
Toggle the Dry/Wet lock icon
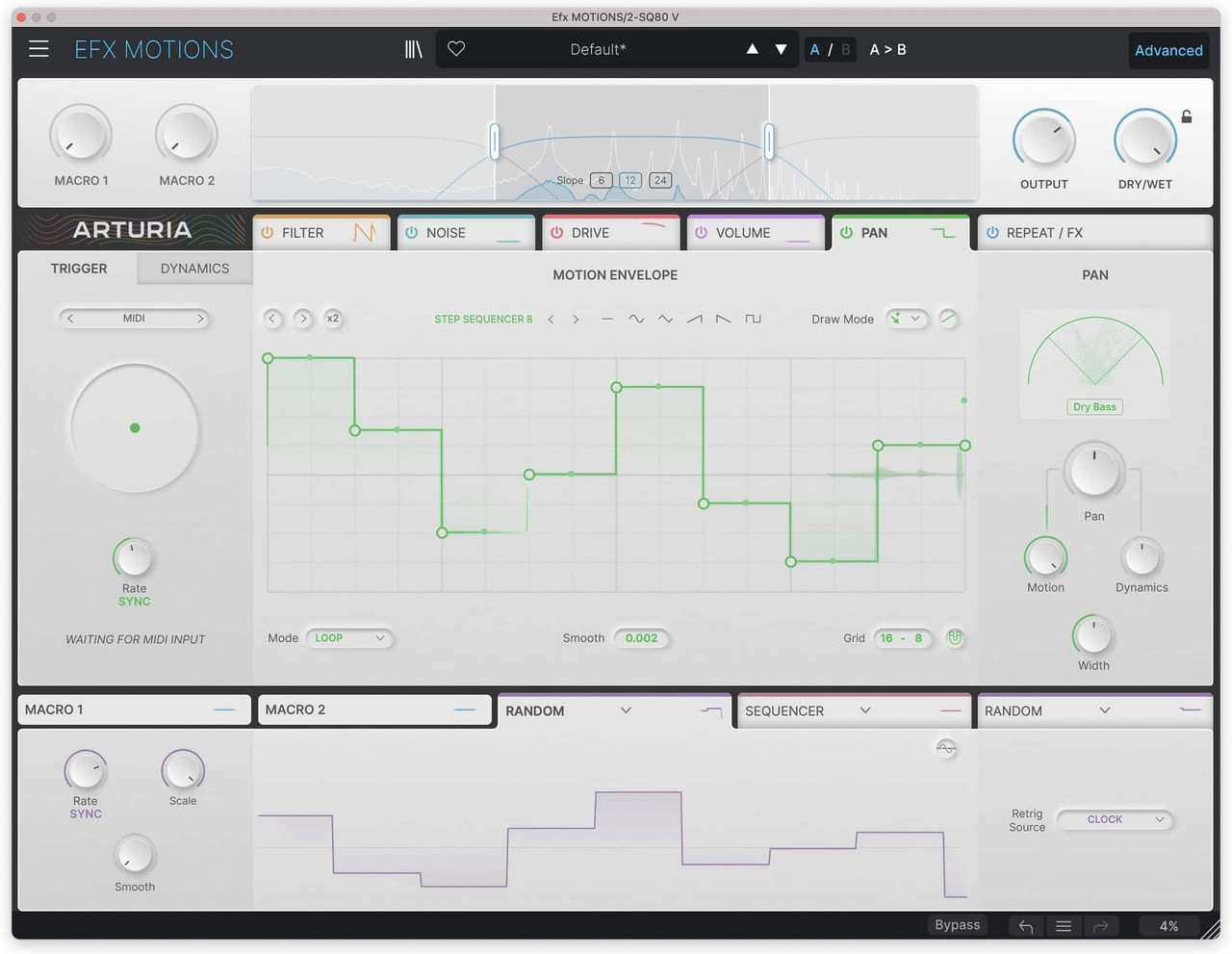click(1187, 116)
